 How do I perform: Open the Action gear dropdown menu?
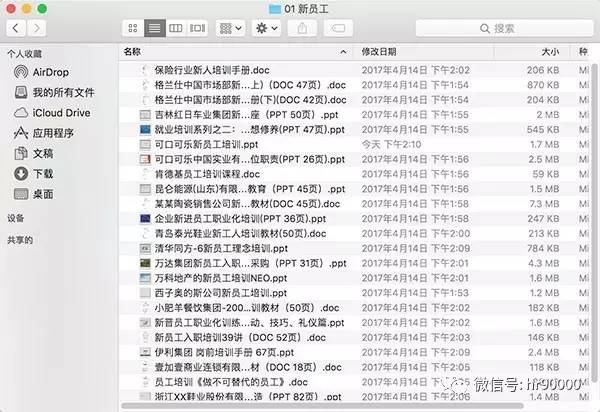click(x=266, y=28)
